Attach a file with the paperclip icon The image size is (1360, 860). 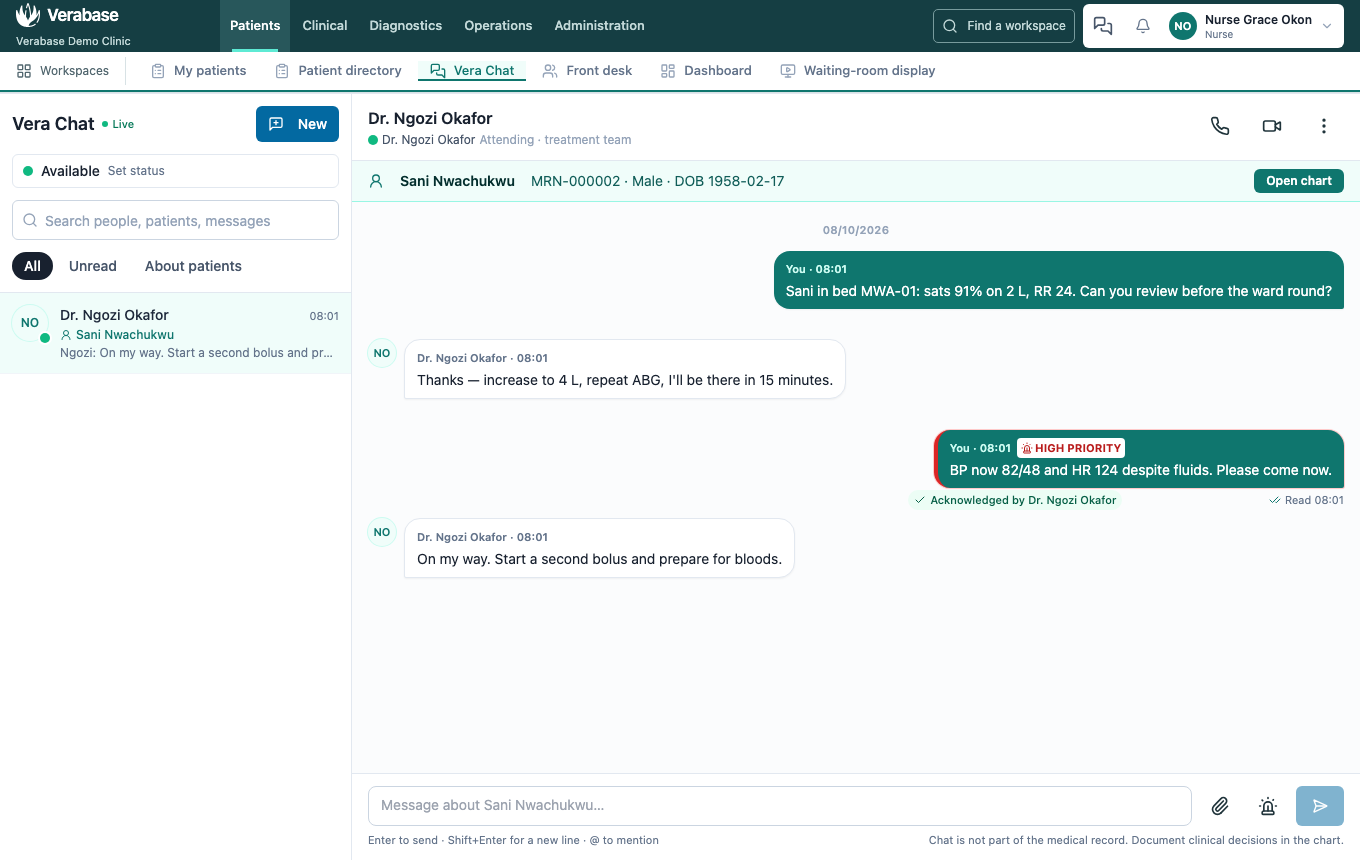click(1220, 806)
